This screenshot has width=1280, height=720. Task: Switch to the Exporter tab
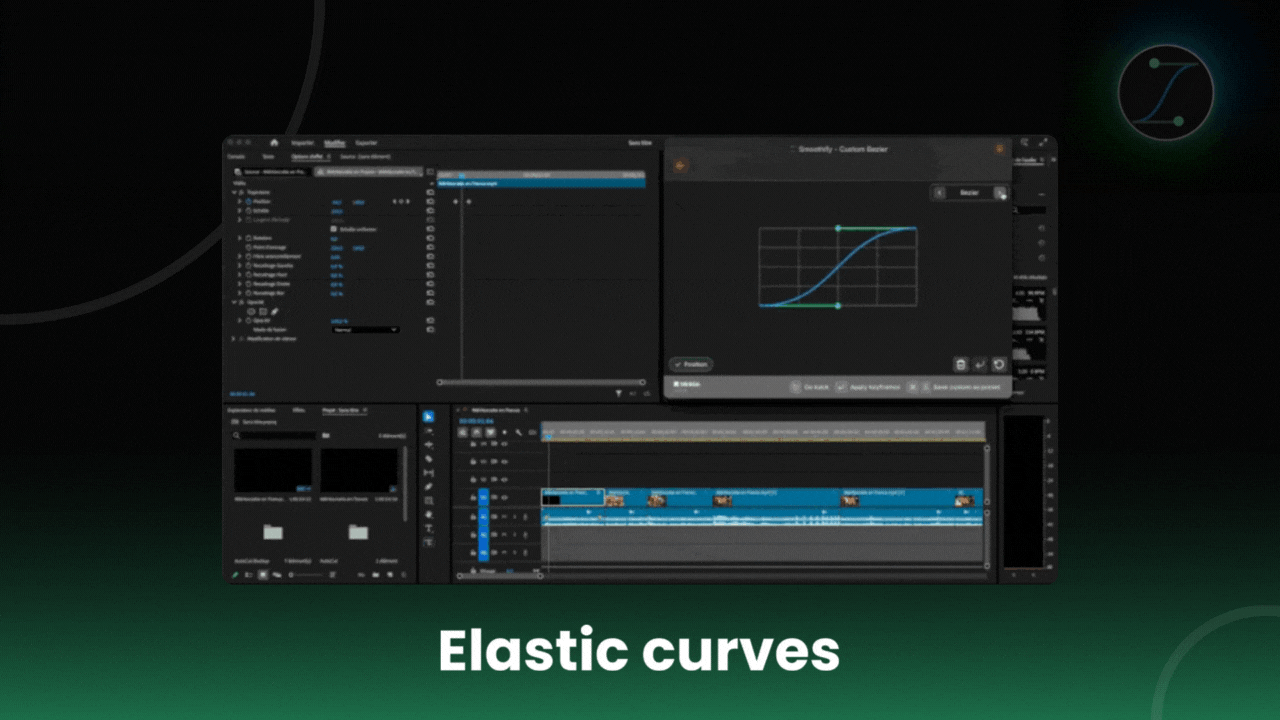pyautogui.click(x=366, y=142)
